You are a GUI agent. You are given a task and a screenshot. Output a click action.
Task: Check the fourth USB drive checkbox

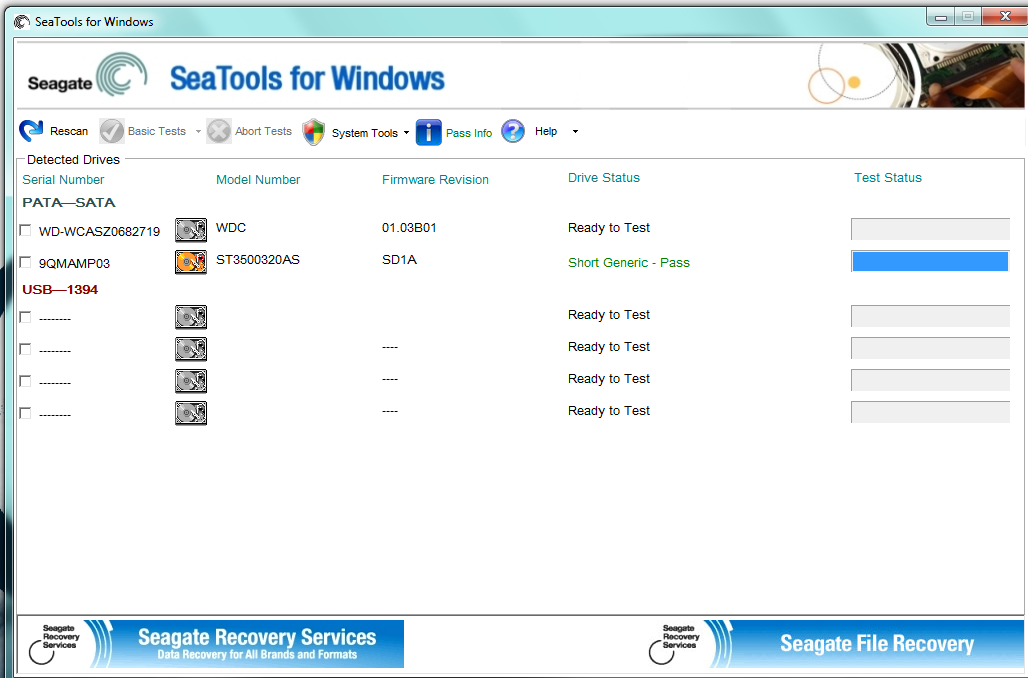[26, 413]
